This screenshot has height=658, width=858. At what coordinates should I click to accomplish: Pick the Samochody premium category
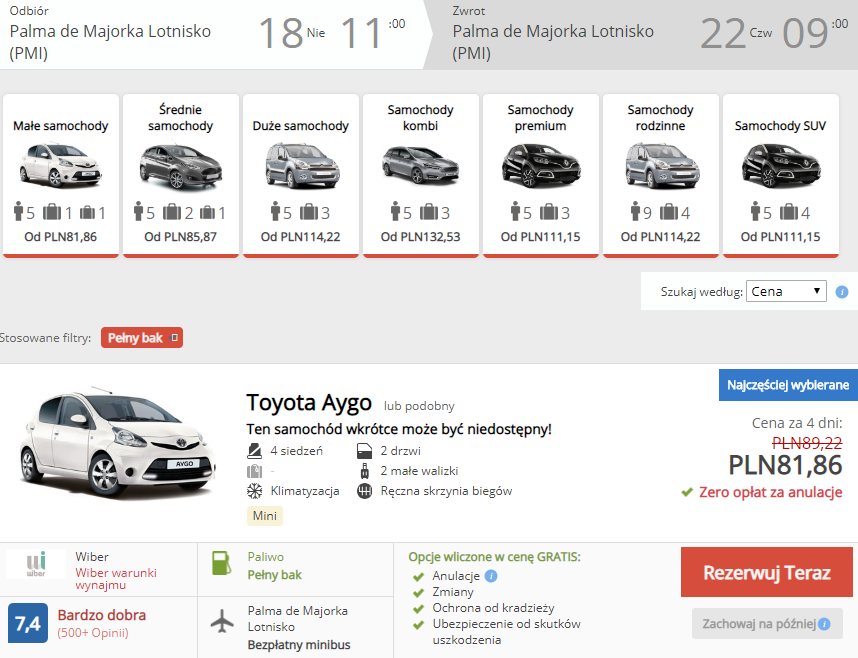[x=541, y=175]
